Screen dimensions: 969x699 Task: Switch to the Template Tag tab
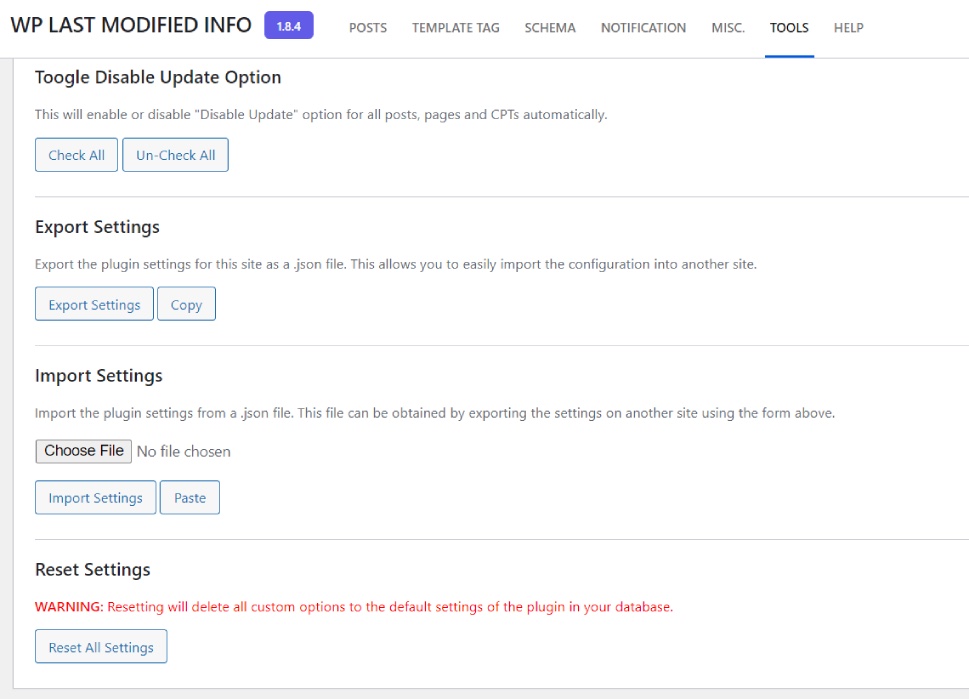point(455,28)
